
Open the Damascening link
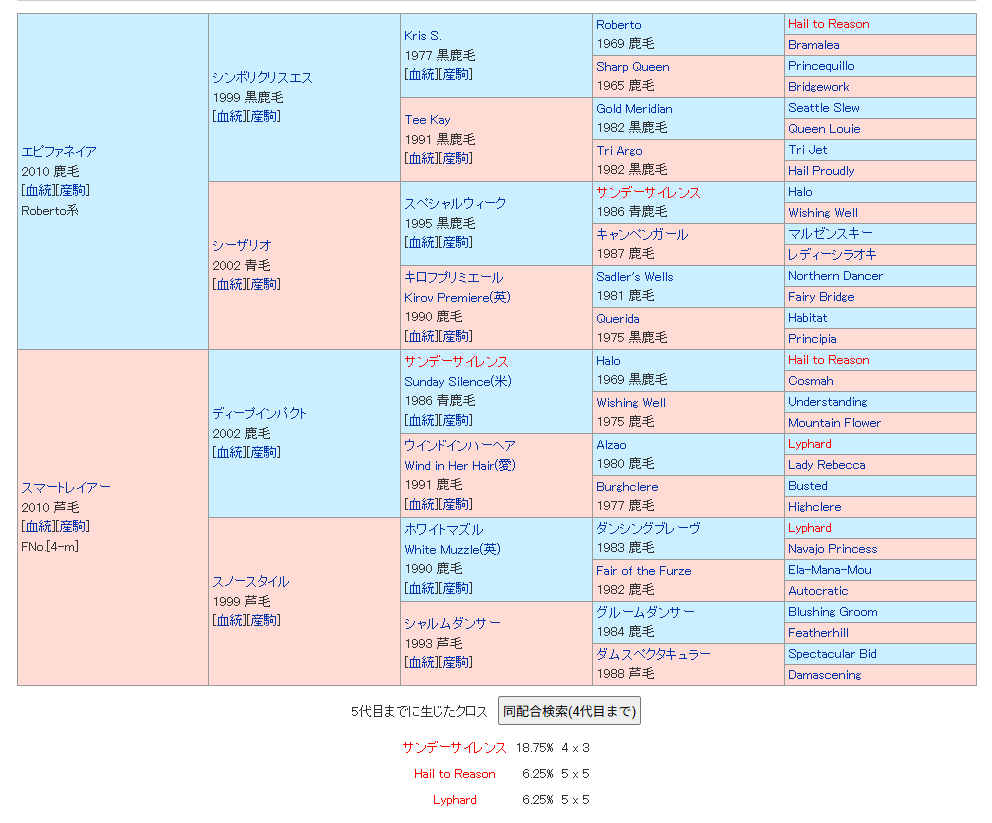click(x=824, y=675)
